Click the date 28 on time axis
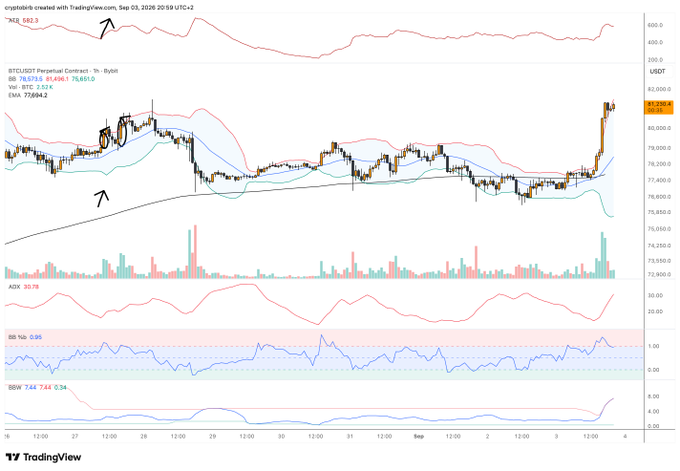680x471 pixels. [144, 436]
